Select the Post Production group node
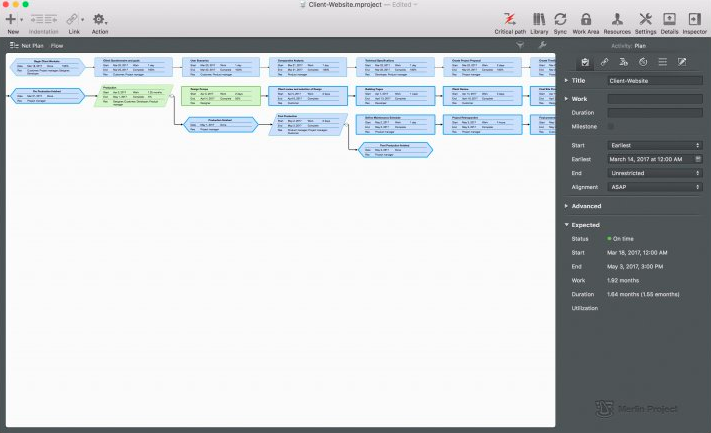 308,125
